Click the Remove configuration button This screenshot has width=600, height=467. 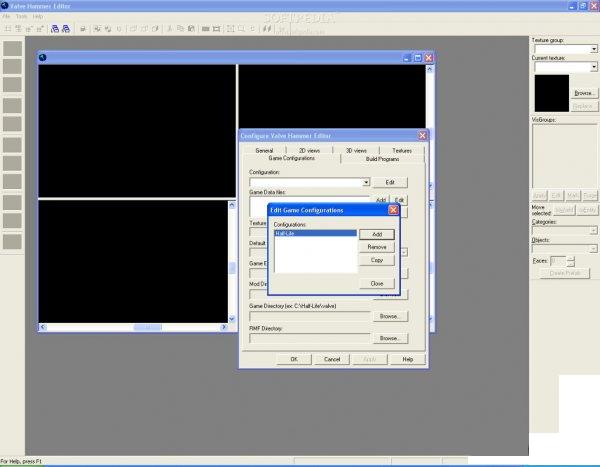coord(377,247)
